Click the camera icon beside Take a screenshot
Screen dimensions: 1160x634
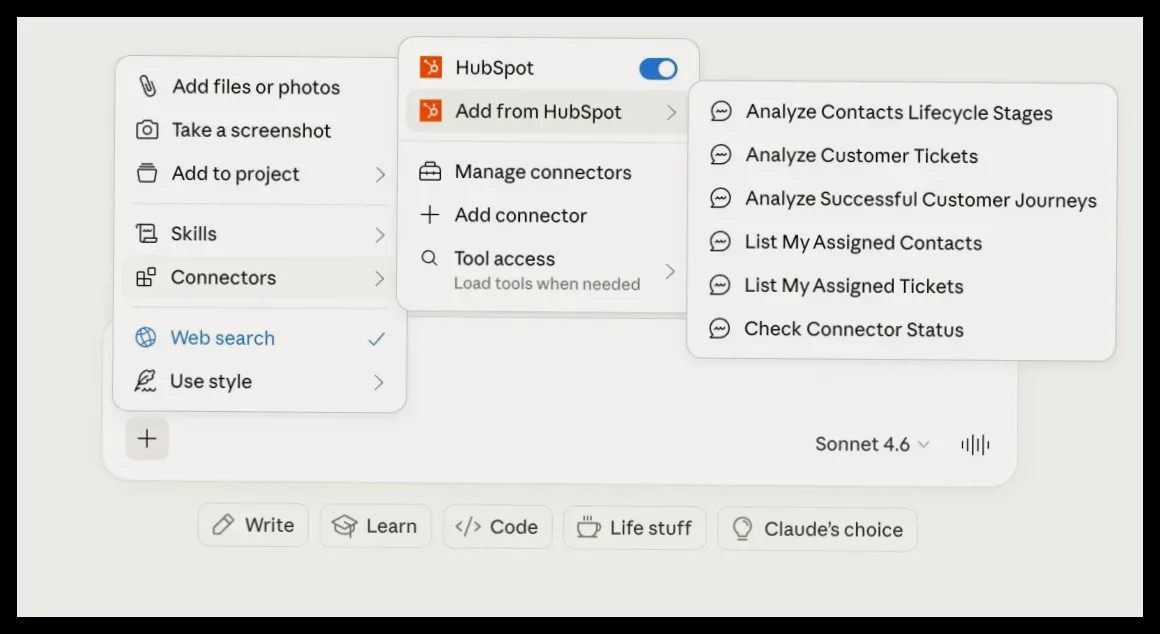point(147,130)
